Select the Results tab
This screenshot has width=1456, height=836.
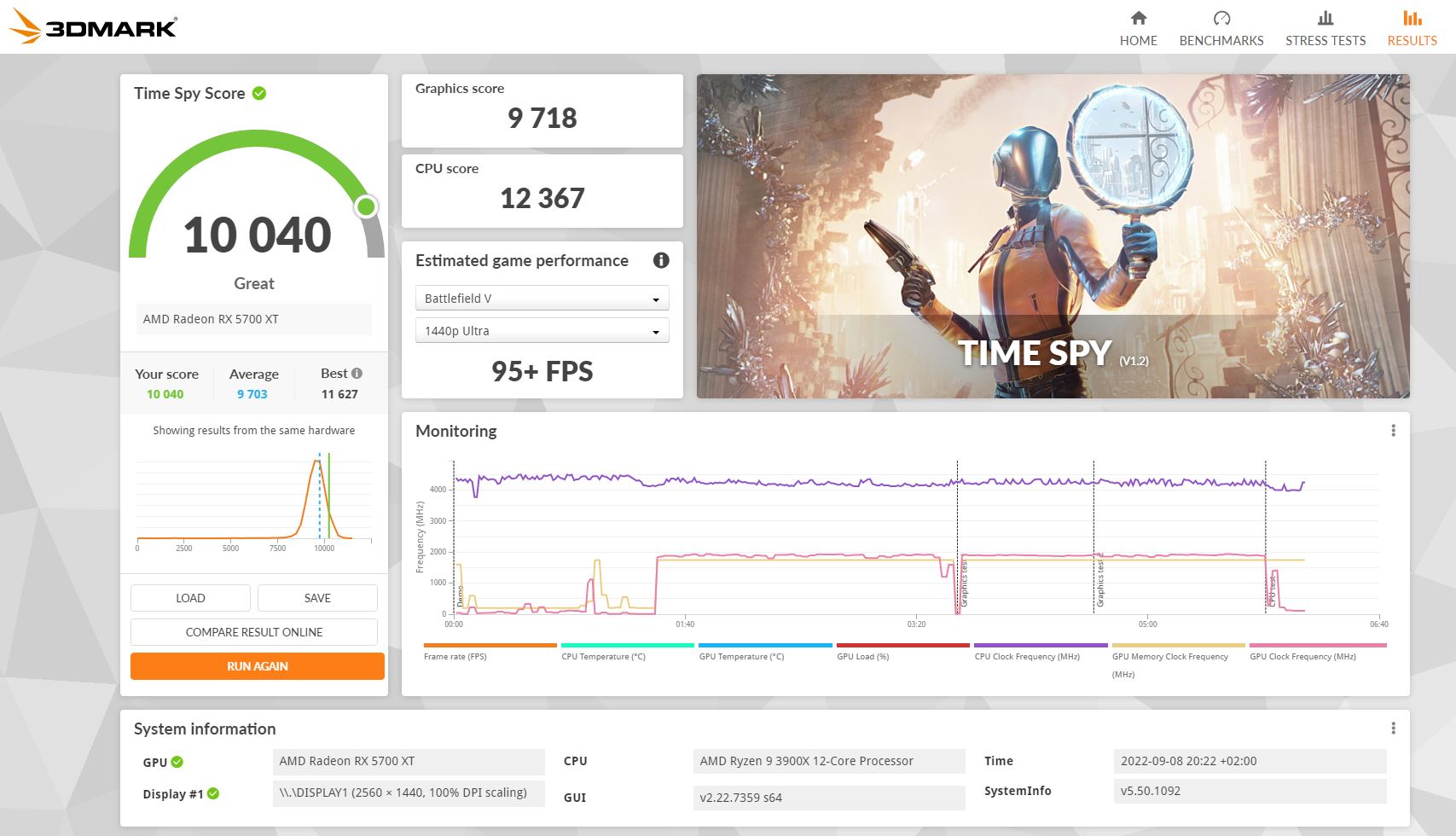click(x=1412, y=28)
